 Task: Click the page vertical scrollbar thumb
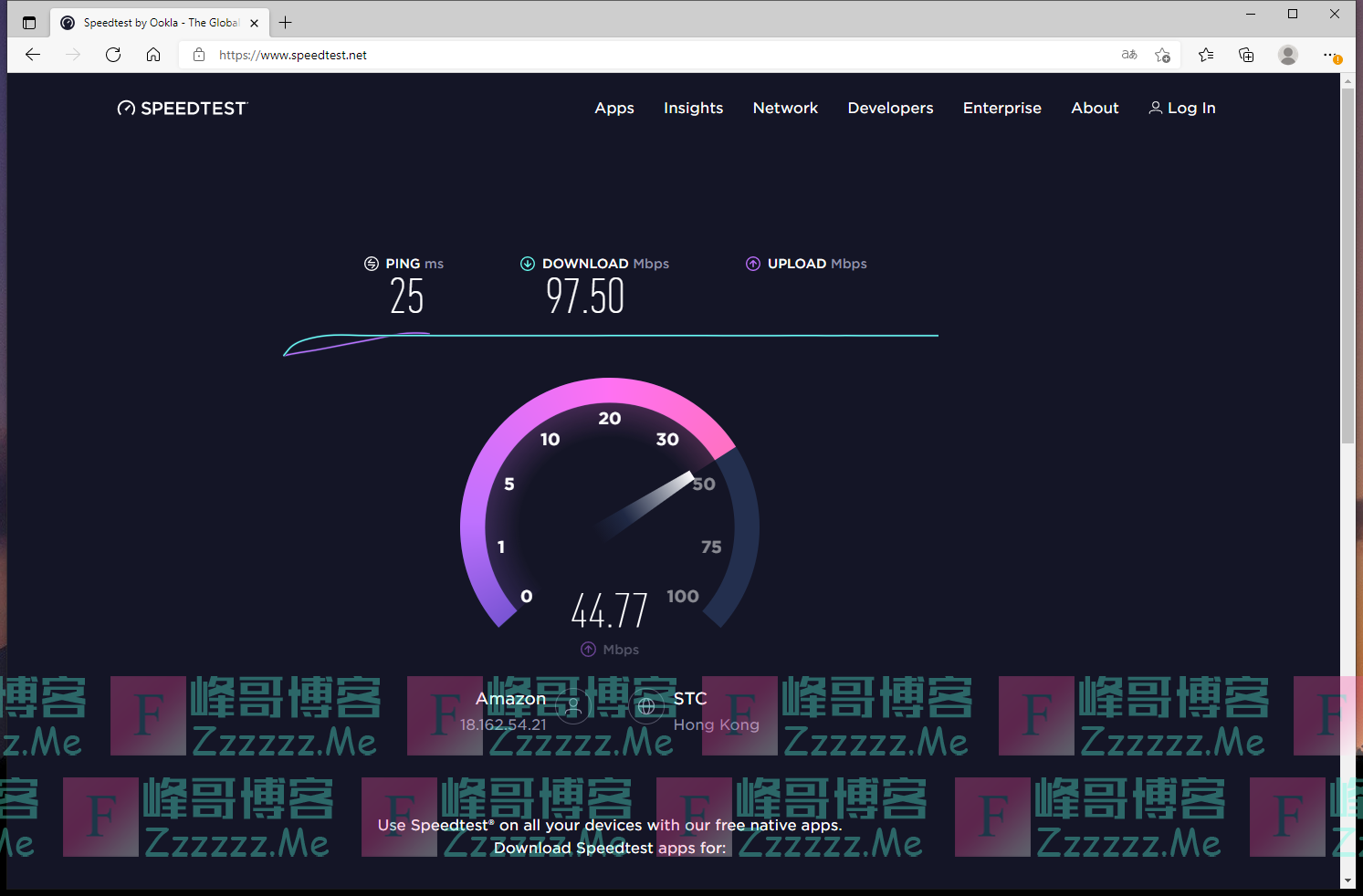point(1347,265)
